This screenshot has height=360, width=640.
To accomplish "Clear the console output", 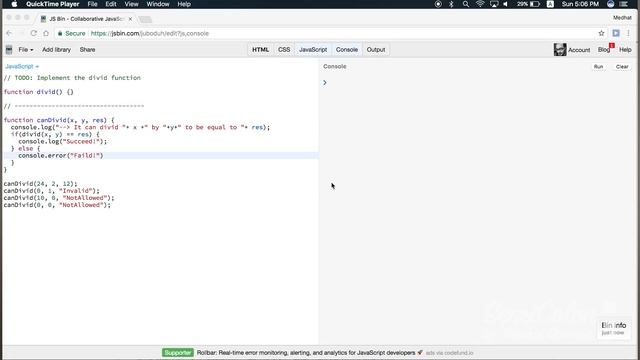I will [x=622, y=67].
